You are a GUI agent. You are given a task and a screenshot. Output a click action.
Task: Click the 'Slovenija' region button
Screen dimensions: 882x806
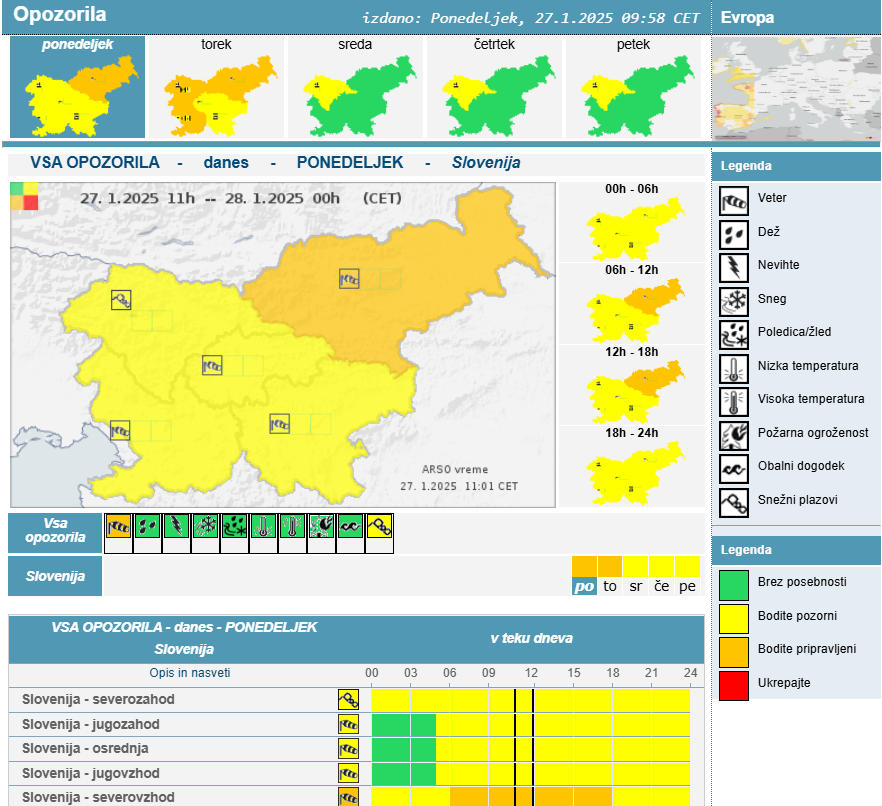click(55, 576)
